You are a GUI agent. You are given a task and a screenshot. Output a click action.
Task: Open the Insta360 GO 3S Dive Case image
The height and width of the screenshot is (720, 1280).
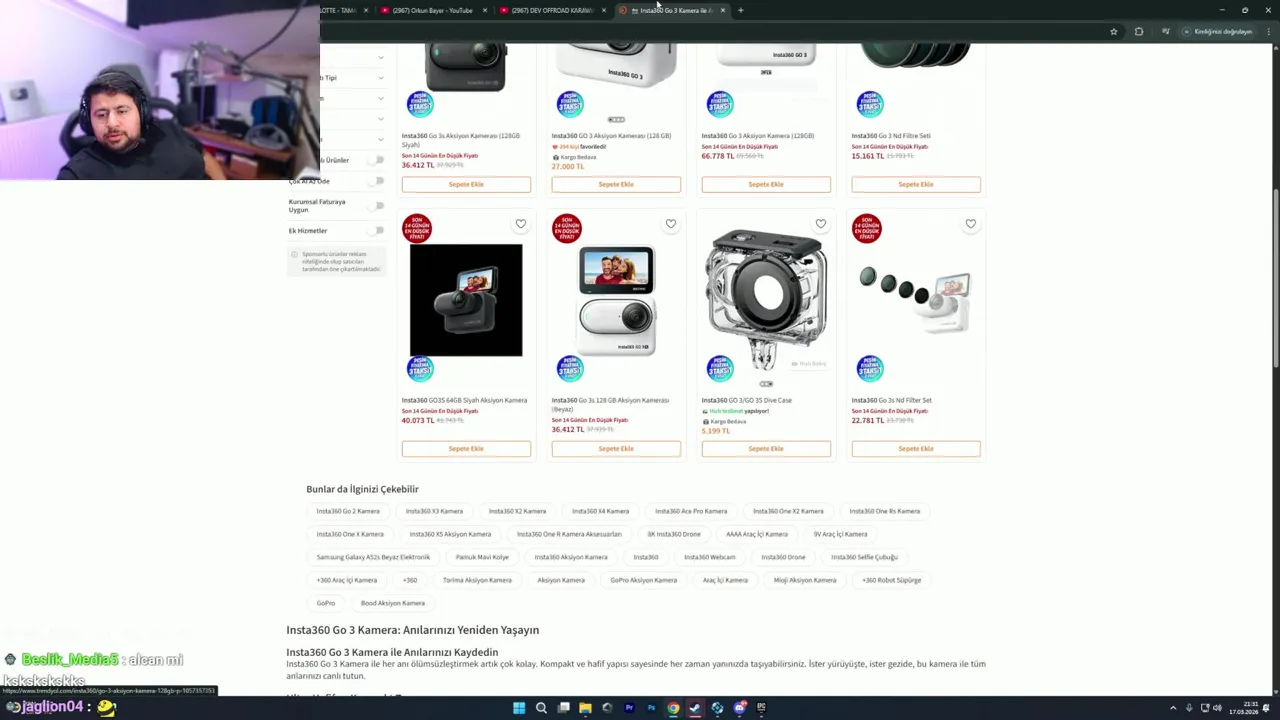tap(766, 300)
